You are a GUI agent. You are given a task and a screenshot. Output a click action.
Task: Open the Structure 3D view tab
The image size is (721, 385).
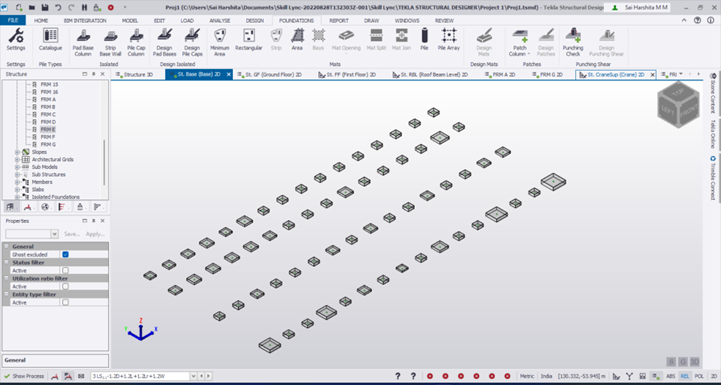(x=135, y=75)
